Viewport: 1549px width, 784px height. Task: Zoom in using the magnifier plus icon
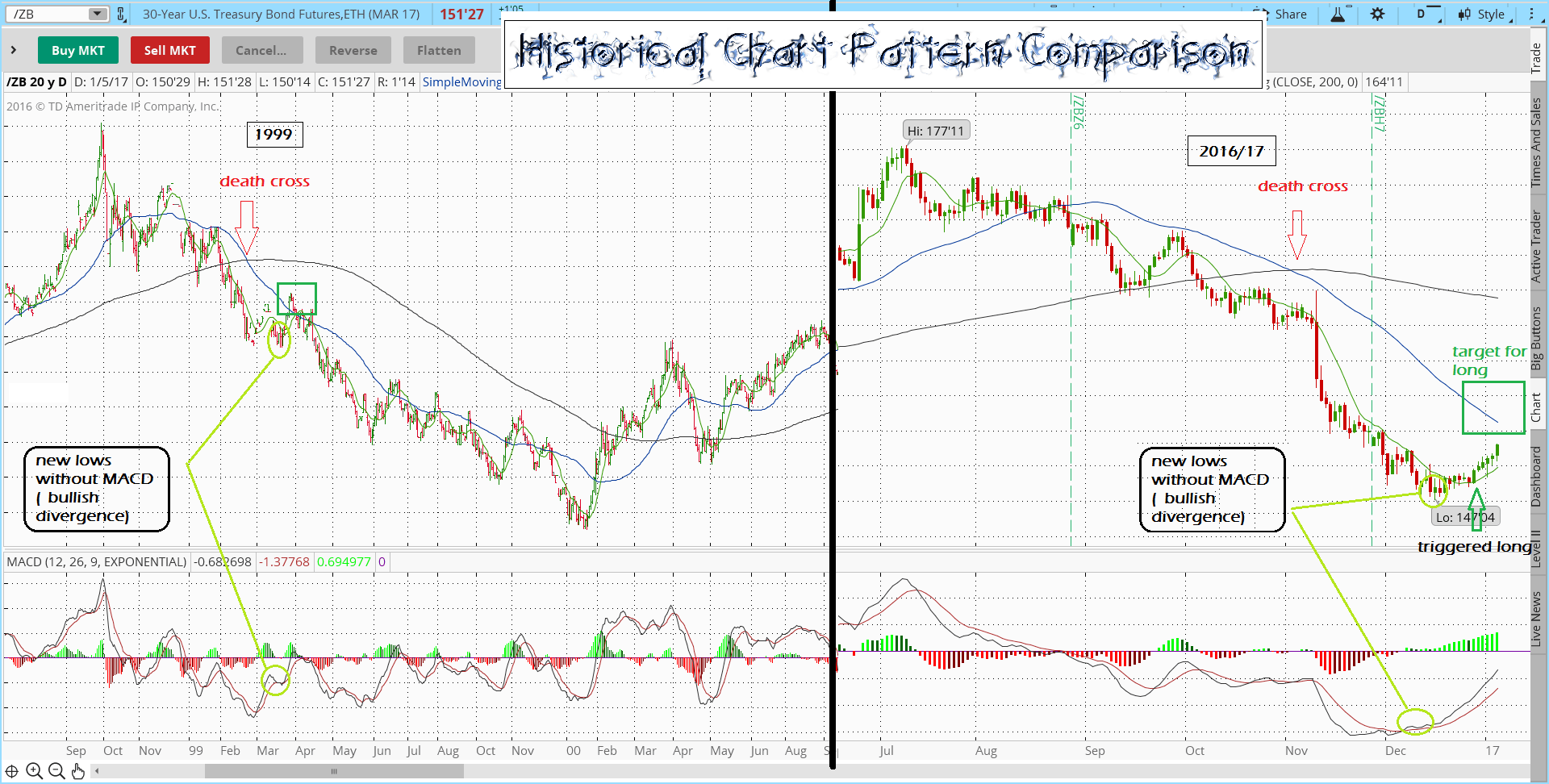click(34, 772)
